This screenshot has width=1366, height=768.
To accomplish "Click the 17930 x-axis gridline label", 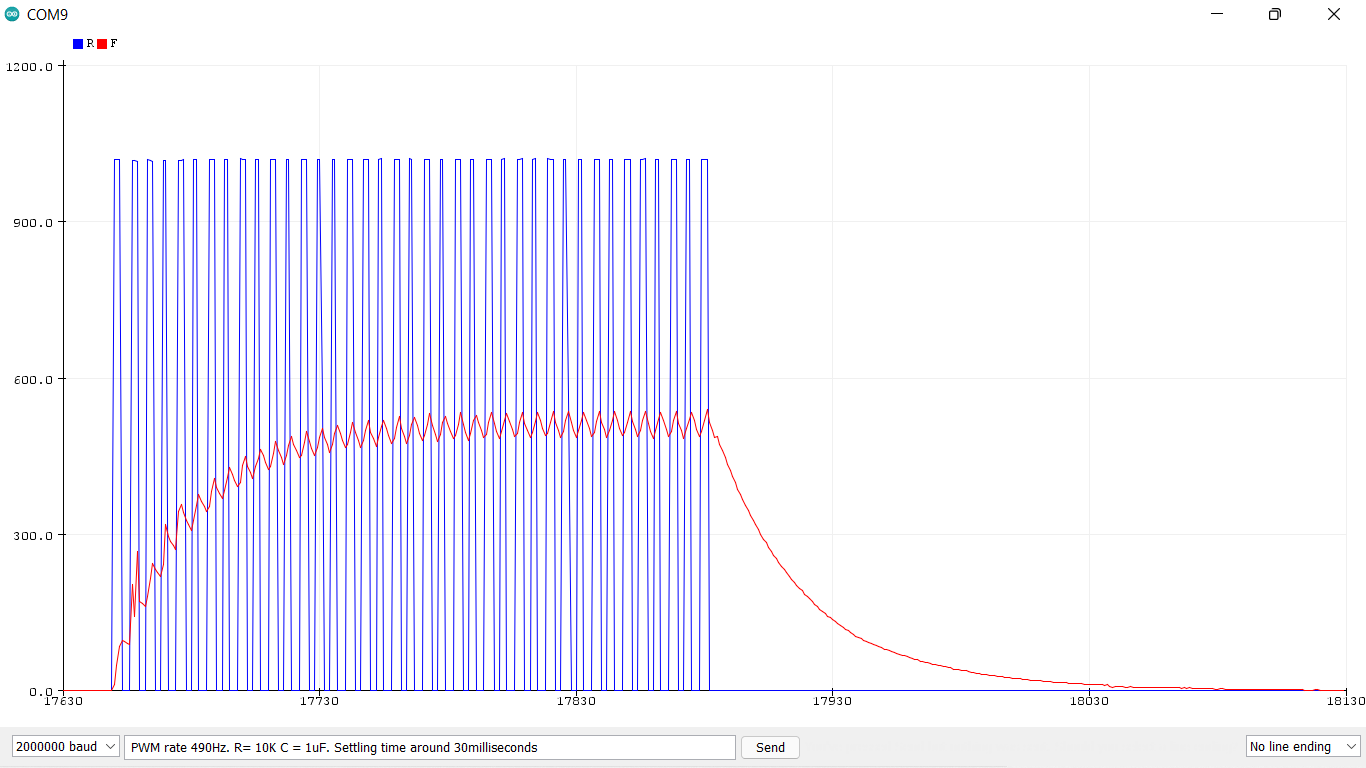I will click(x=831, y=702).
